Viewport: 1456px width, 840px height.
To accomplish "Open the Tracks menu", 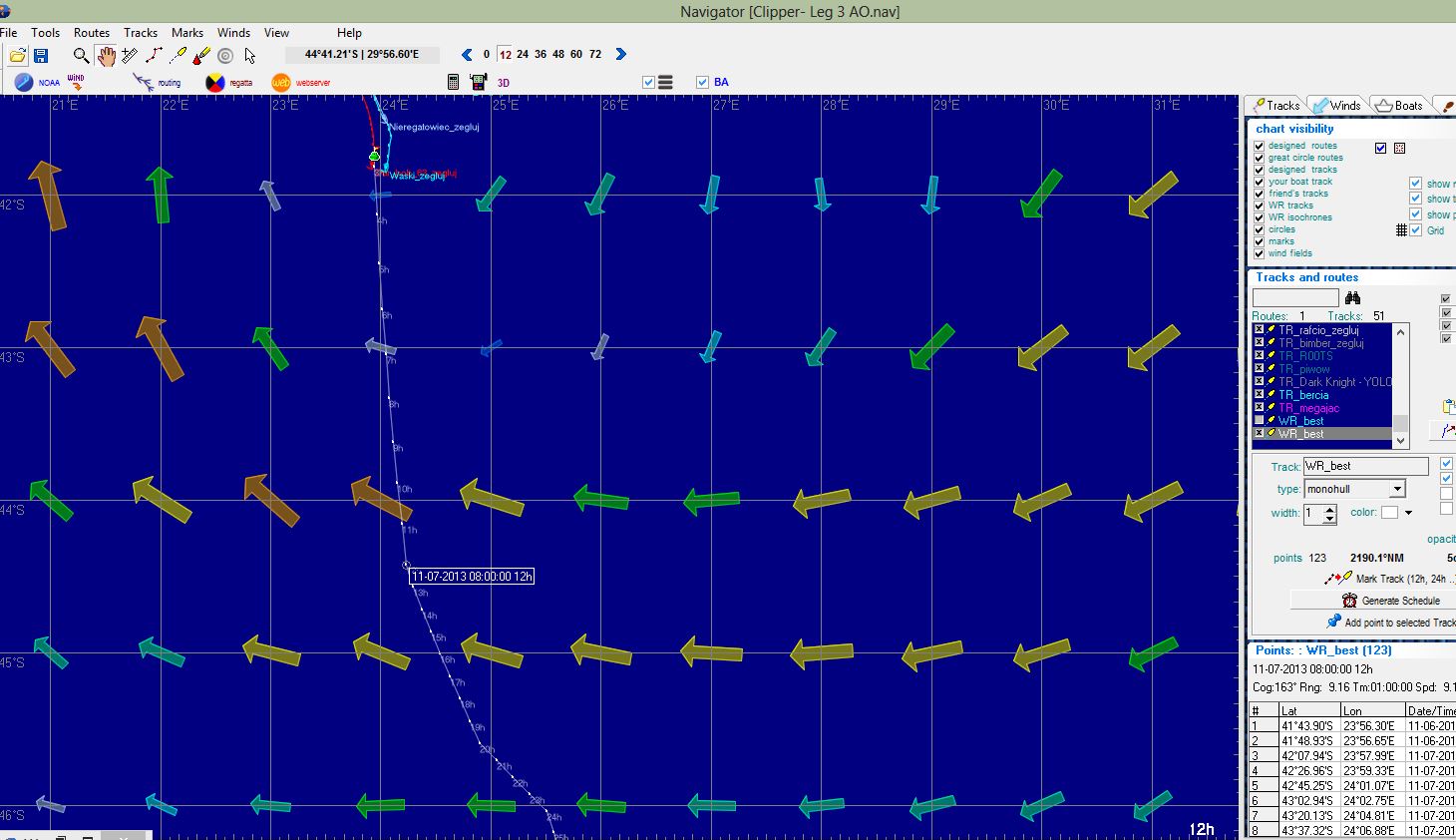I will (141, 33).
